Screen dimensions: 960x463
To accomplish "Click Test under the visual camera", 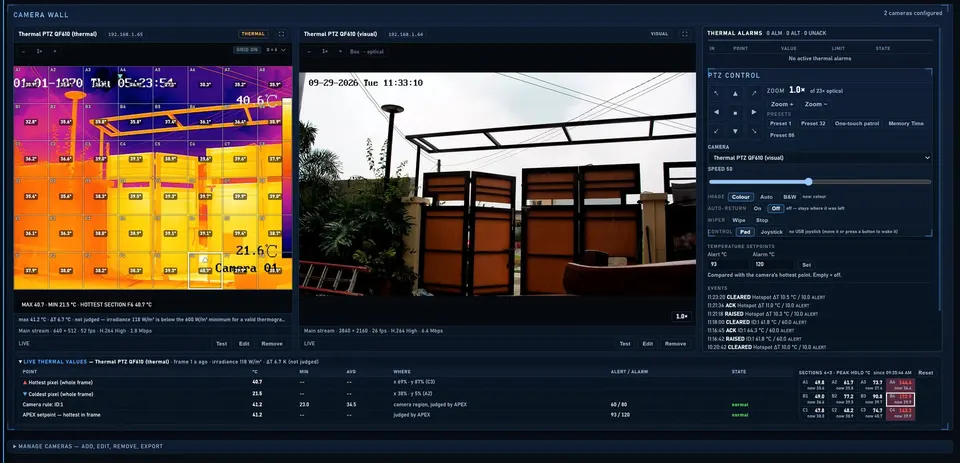I will point(624,344).
